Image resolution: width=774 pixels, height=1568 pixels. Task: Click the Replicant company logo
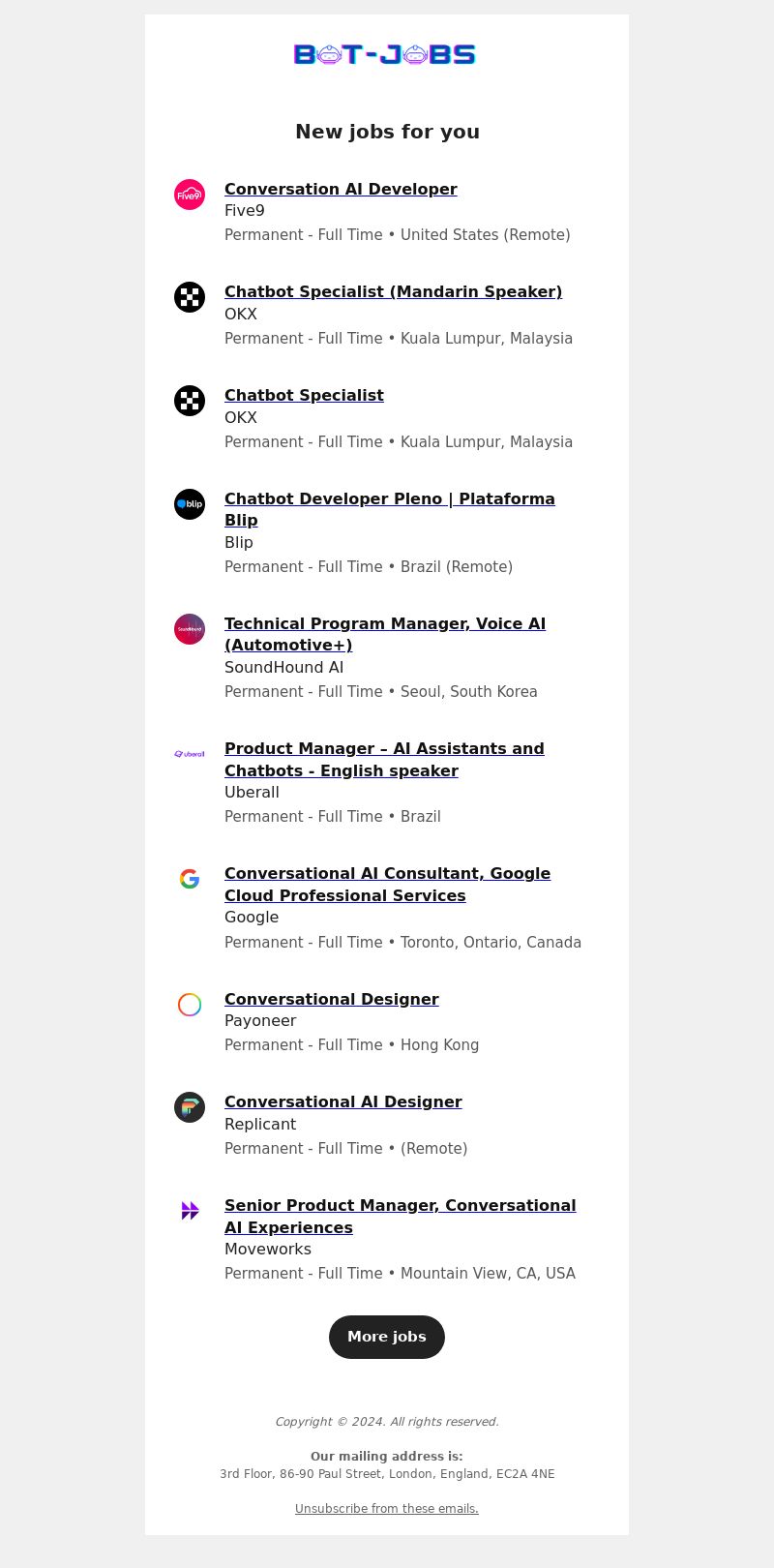coord(190,1107)
